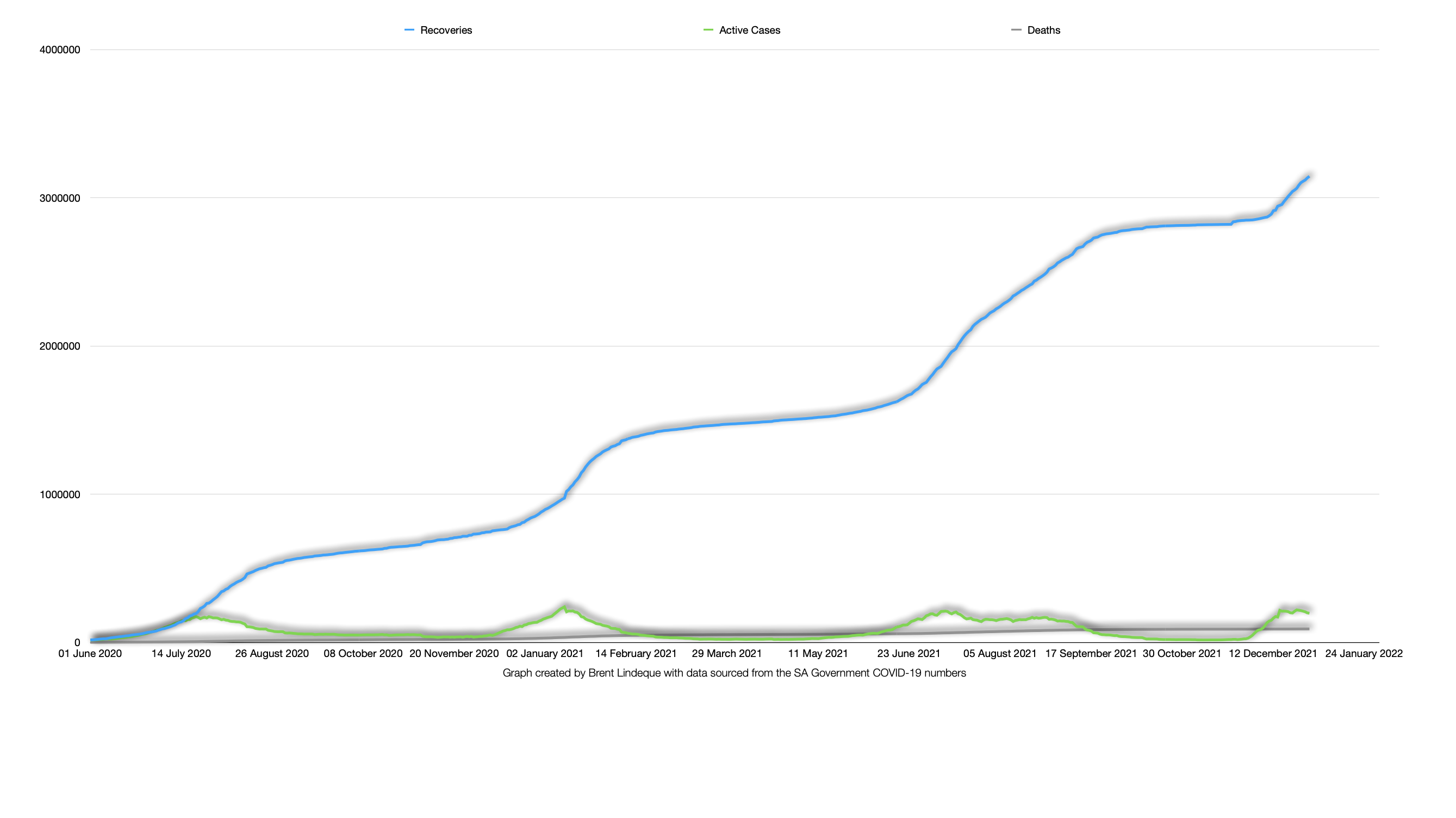The image size is (1456, 818).
Task: Click the 23 June 2021 date label
Action: tap(909, 654)
